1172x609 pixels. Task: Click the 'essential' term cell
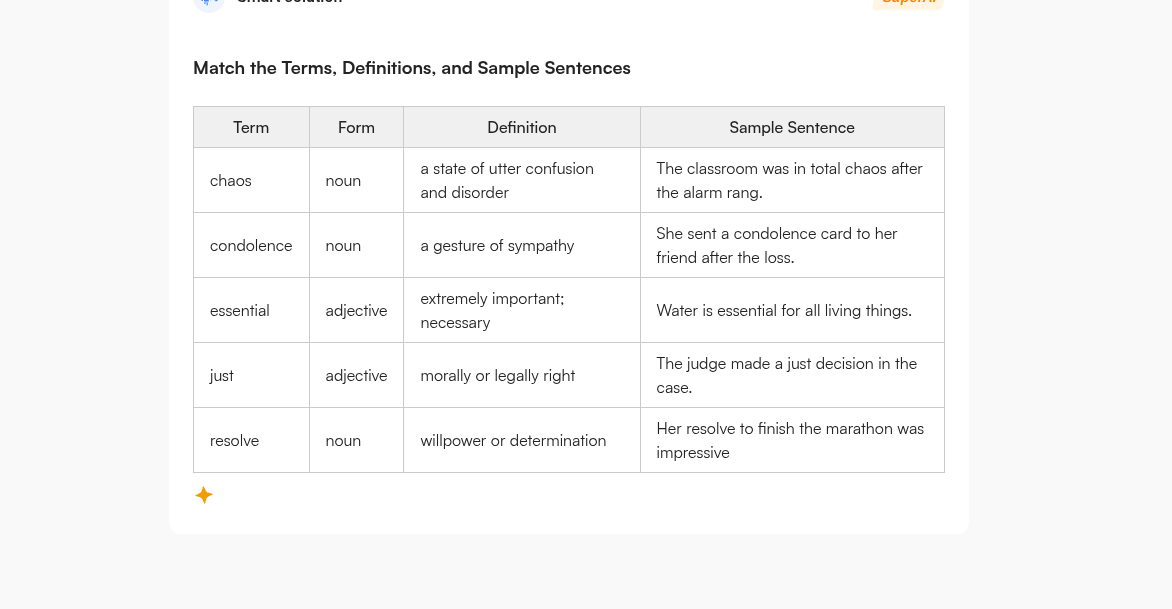240,311
